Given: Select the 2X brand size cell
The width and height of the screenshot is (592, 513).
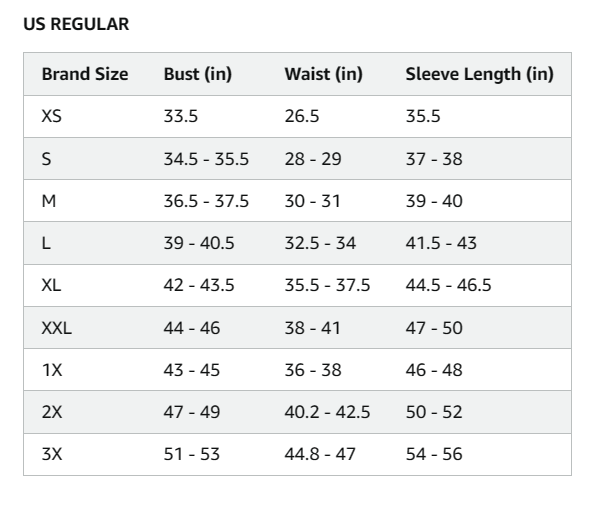Looking at the screenshot, I should click(52, 412).
